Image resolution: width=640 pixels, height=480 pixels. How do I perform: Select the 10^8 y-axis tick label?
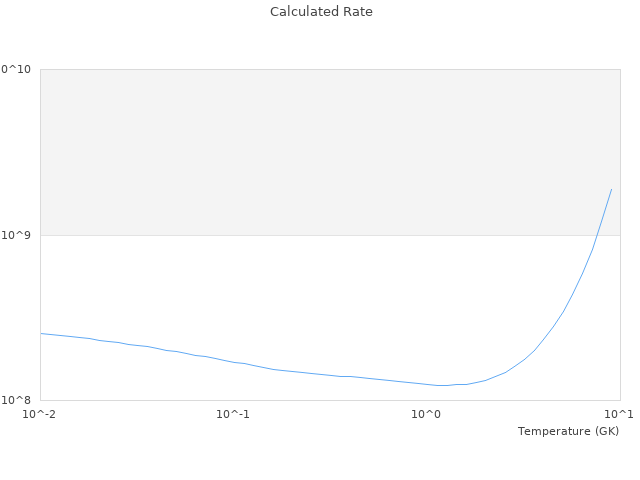pyautogui.click(x=19, y=400)
